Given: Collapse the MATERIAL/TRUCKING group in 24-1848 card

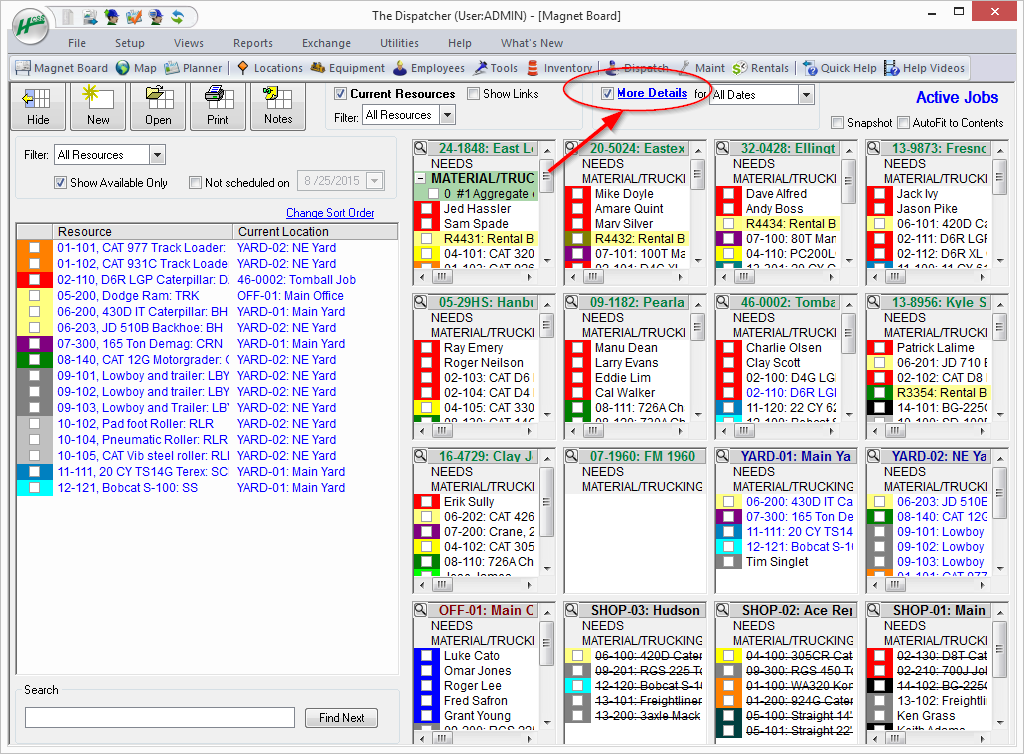Looking at the screenshot, I should (x=421, y=179).
